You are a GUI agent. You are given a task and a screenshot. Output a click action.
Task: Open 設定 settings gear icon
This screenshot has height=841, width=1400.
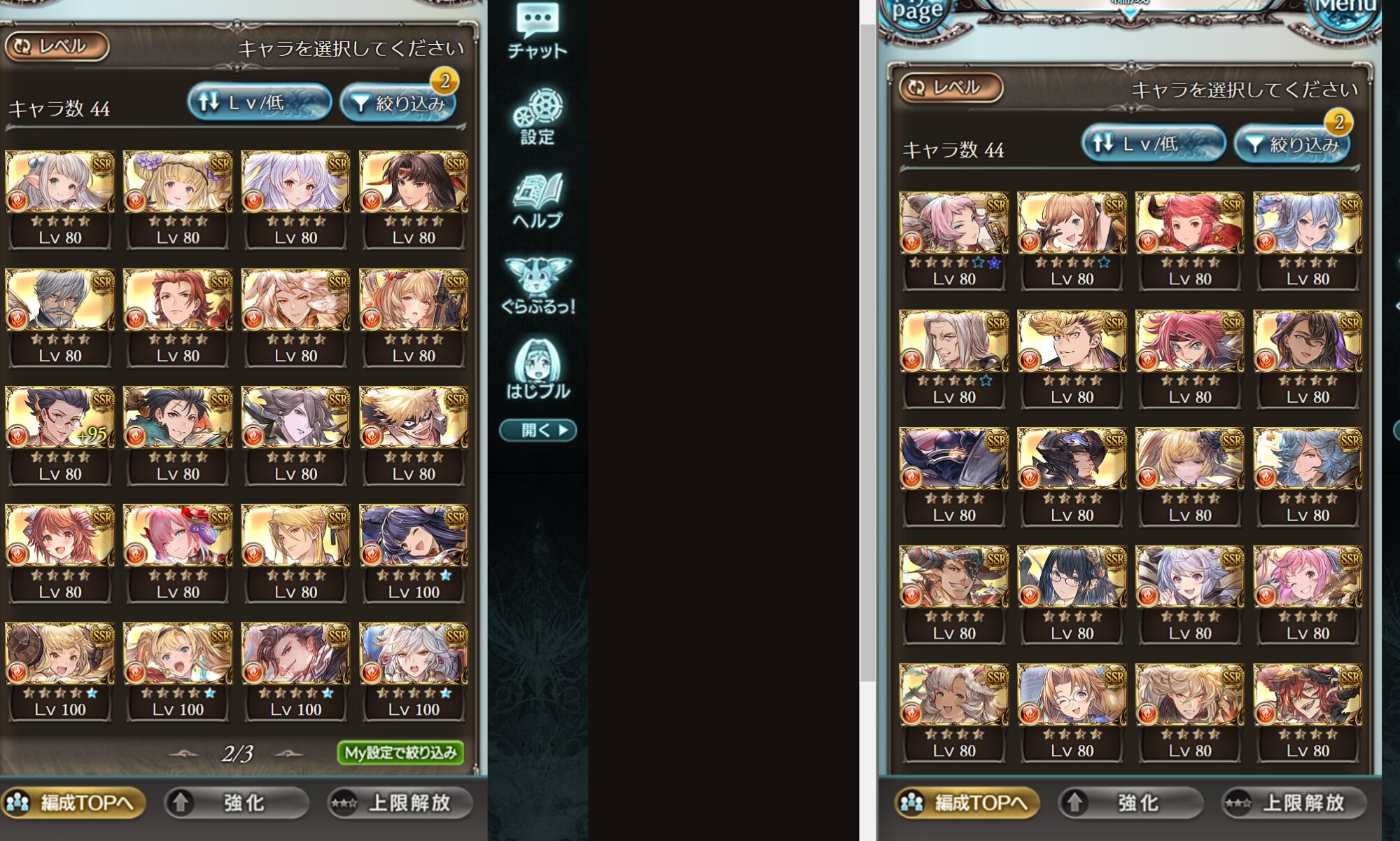point(537,116)
